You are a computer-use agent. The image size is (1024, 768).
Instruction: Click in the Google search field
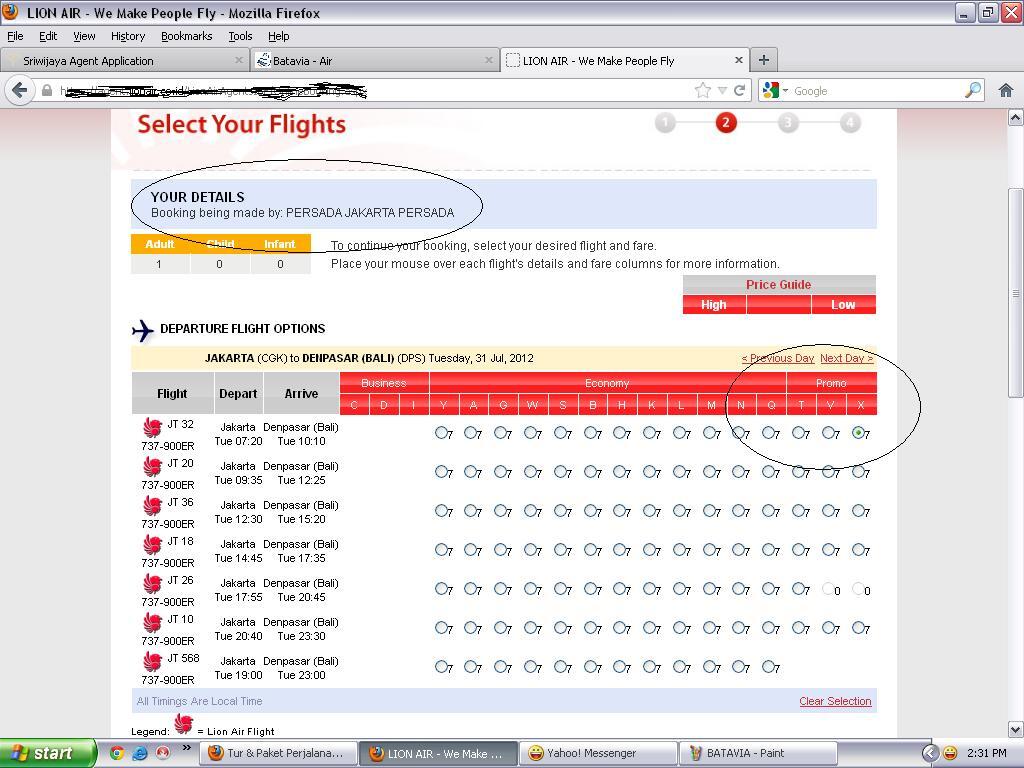(875, 91)
